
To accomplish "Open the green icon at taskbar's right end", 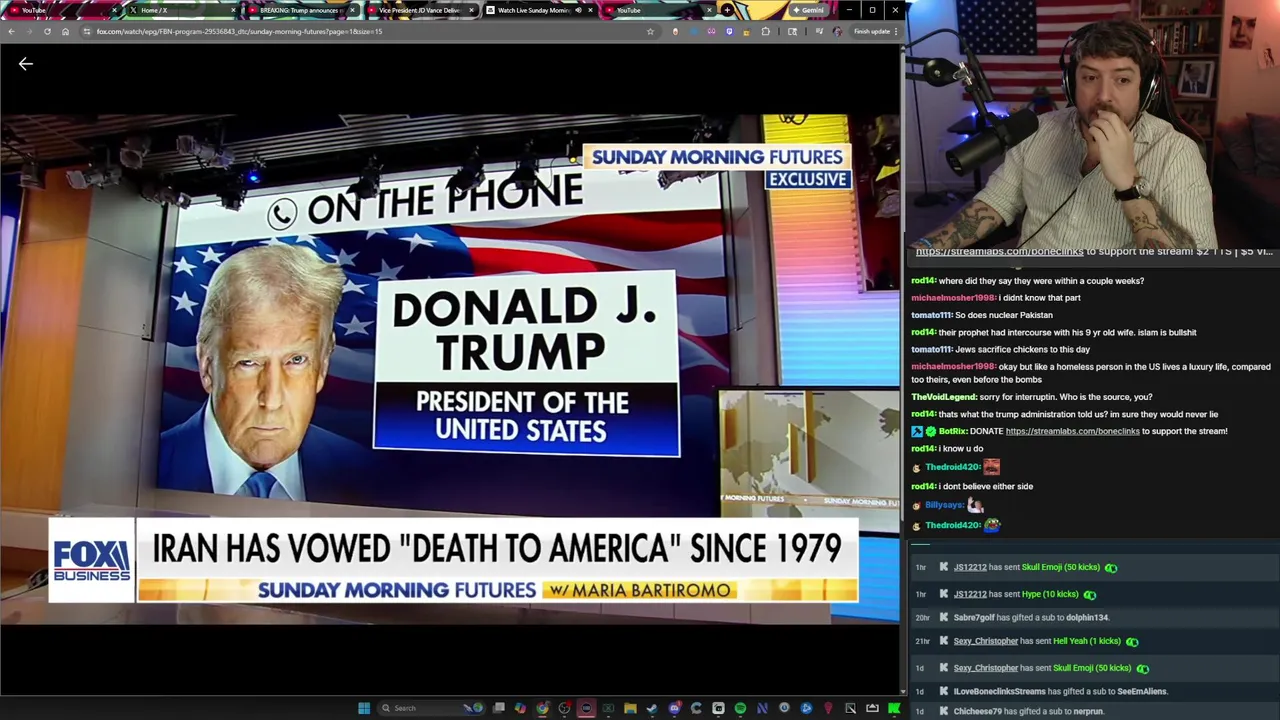I will click(x=893, y=708).
